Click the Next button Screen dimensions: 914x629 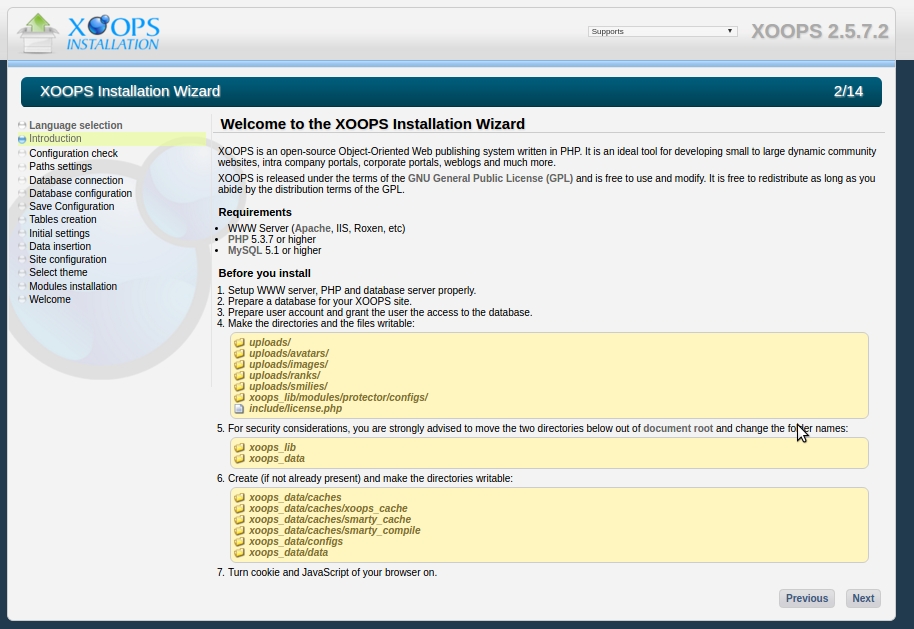tap(863, 598)
